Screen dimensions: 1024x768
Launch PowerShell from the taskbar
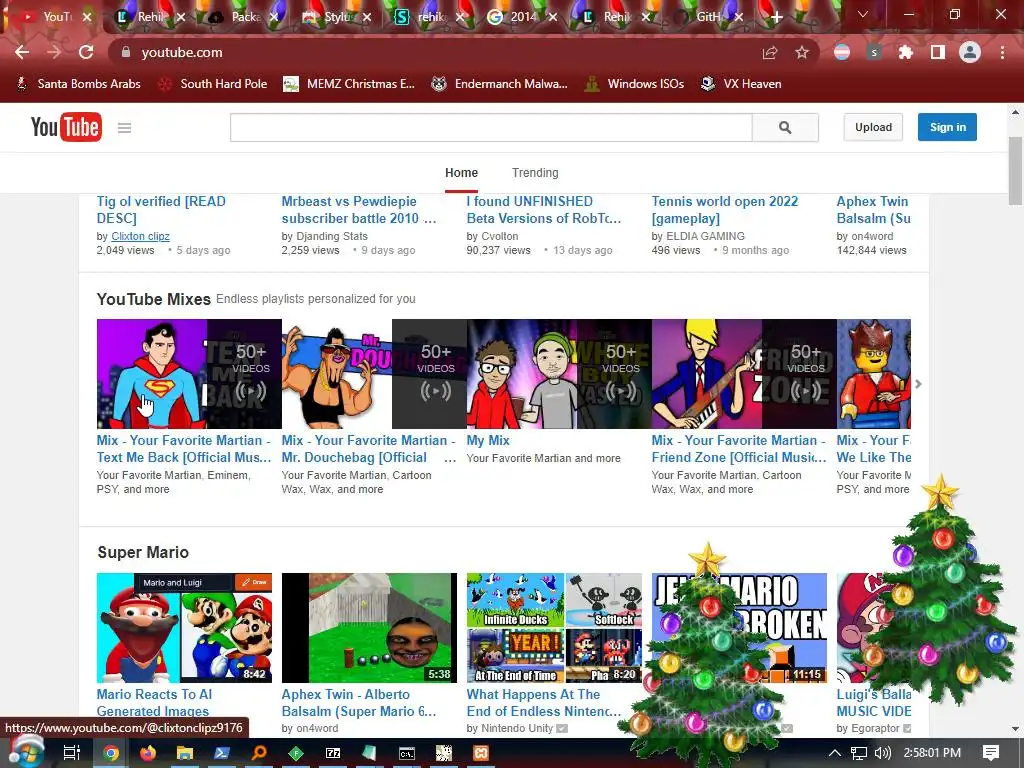coord(221,753)
